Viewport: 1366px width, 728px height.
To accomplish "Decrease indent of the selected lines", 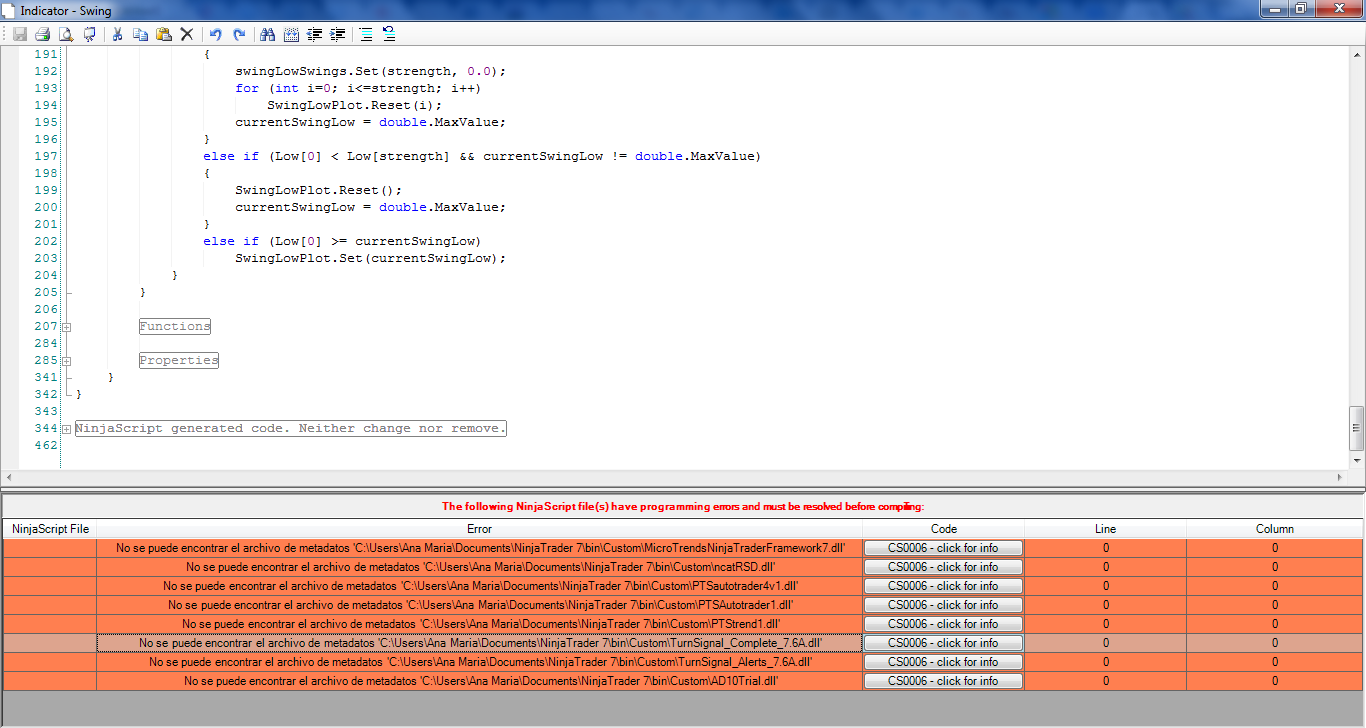I will [314, 34].
